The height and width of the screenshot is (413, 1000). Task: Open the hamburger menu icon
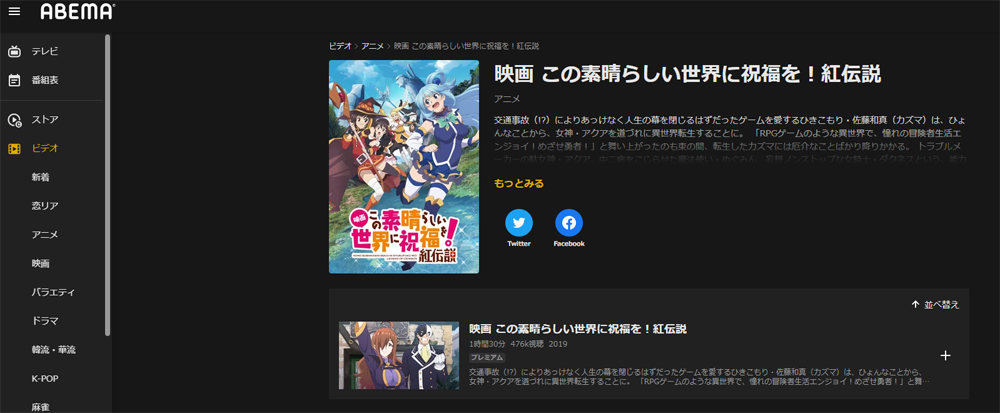14,11
